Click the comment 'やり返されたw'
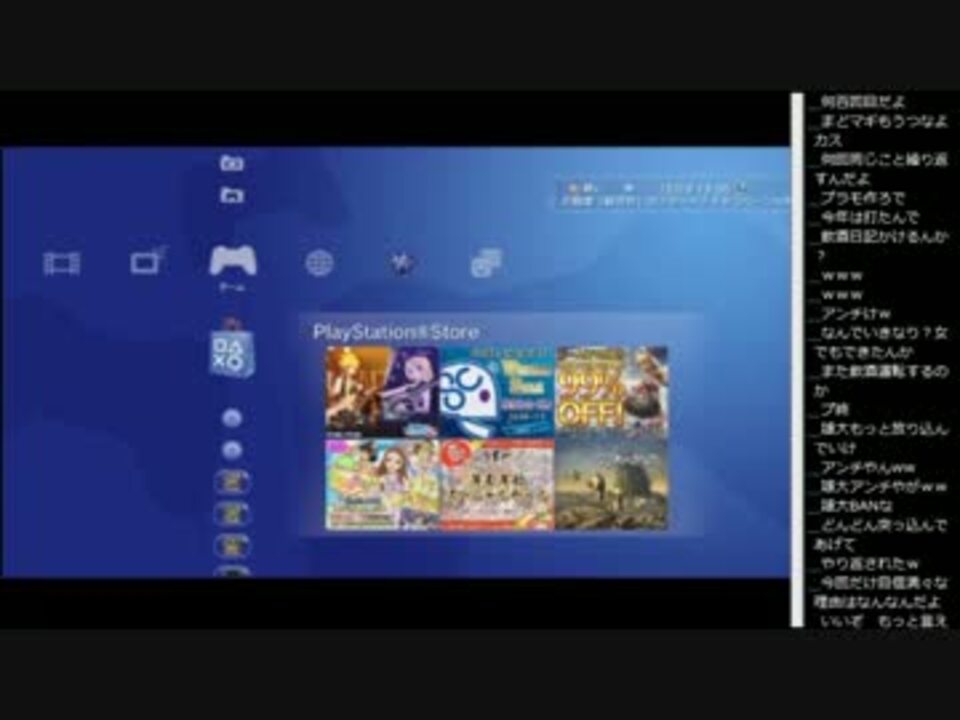Screen dimensions: 960x720 [x=868, y=563]
